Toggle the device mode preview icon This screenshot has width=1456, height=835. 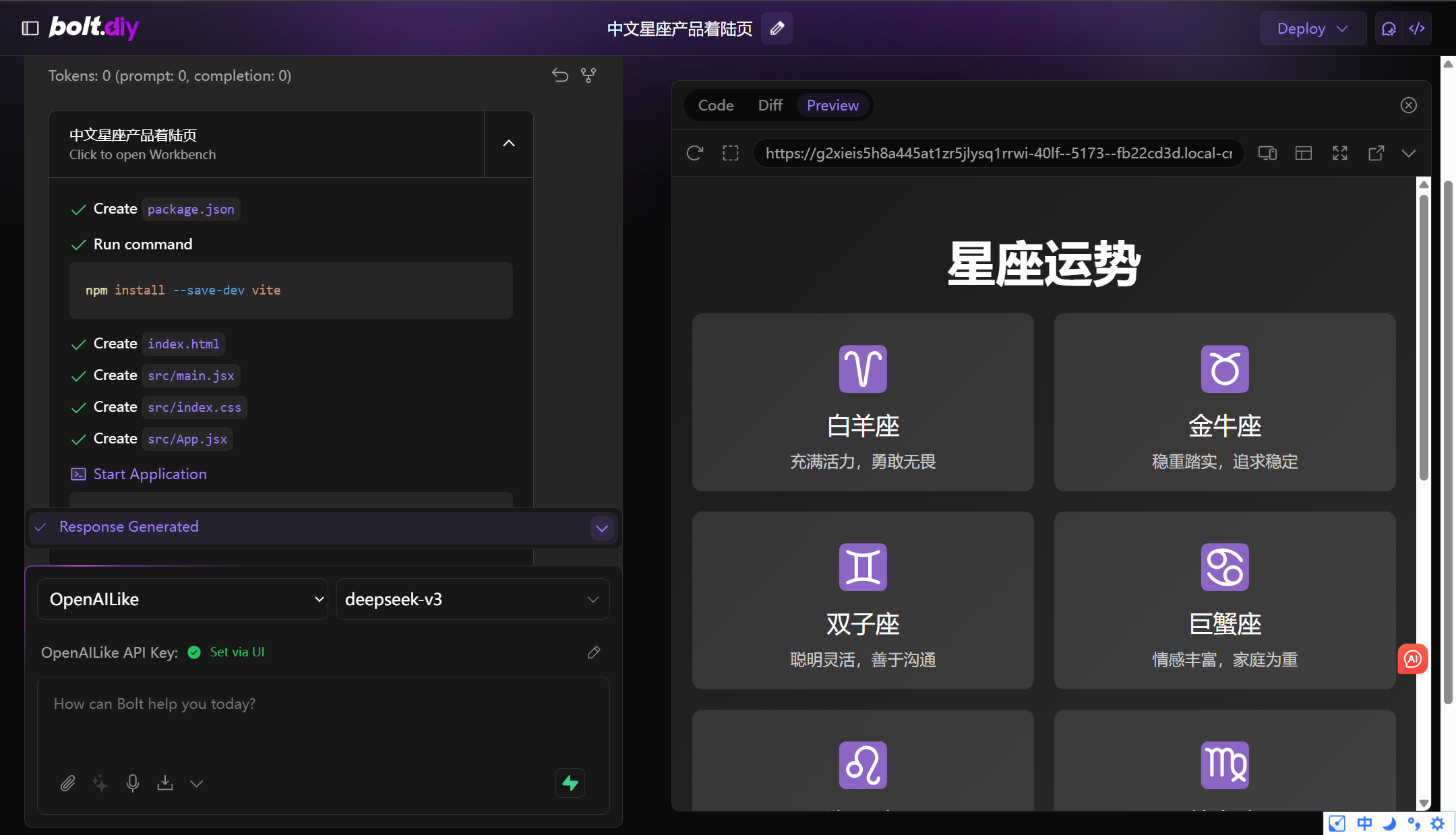point(1267,153)
